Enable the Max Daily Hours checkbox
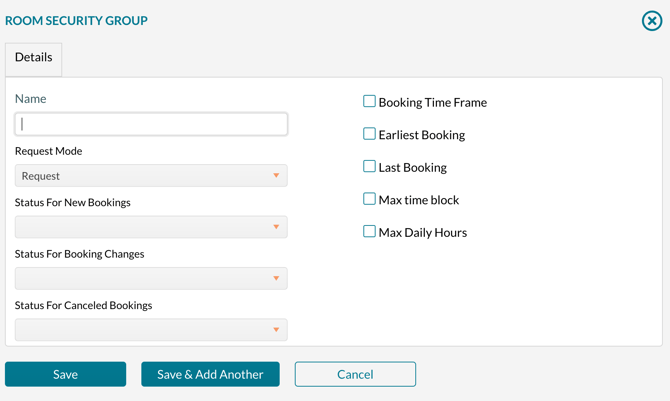This screenshot has height=401, width=670. (x=369, y=231)
